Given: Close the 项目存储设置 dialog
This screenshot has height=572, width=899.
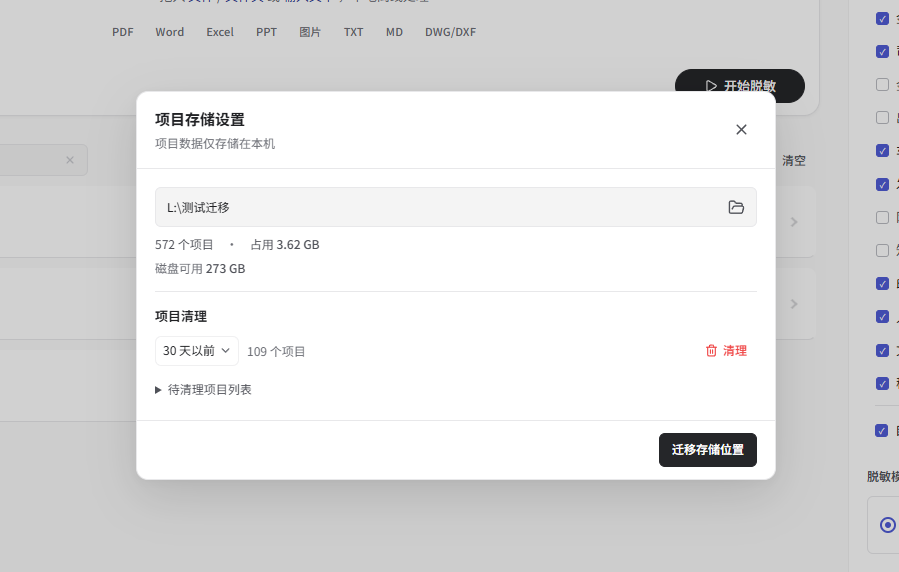Looking at the screenshot, I should click(x=741, y=130).
